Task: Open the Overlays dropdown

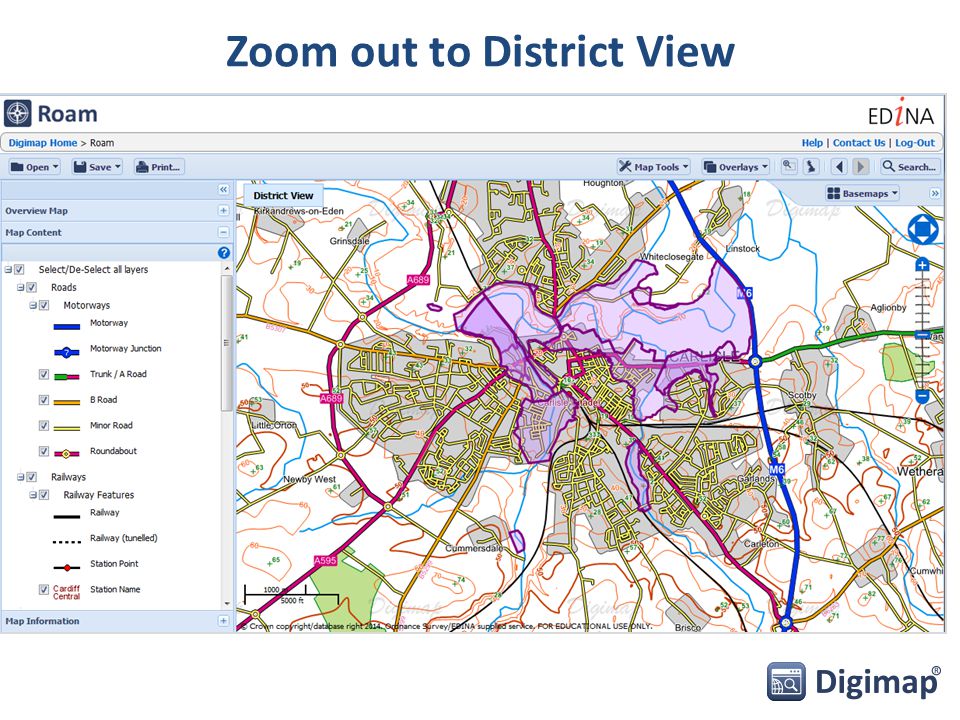Action: (x=735, y=167)
